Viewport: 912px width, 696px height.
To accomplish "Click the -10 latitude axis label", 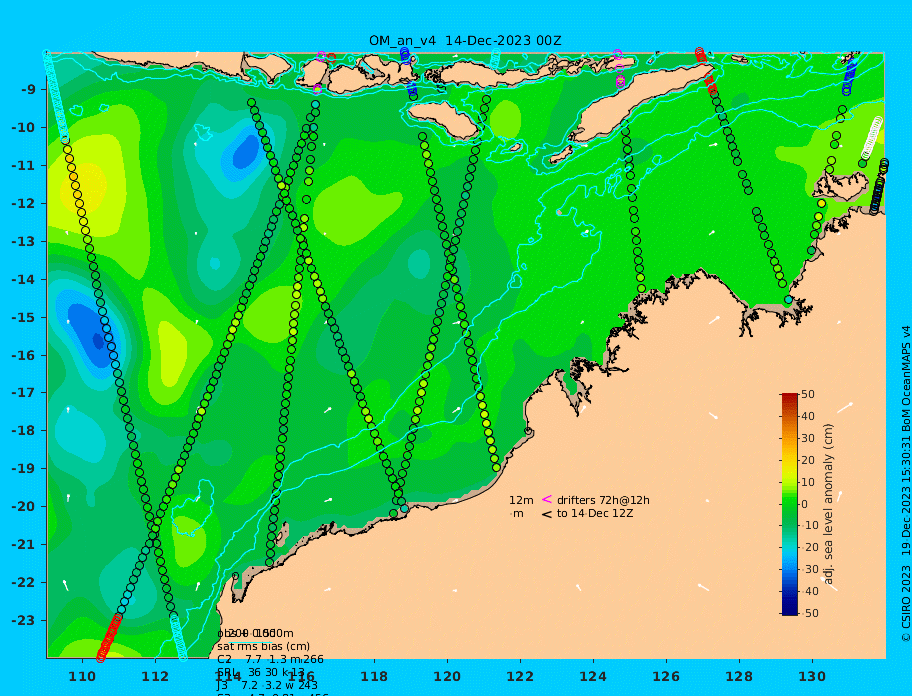I will (x=23, y=127).
